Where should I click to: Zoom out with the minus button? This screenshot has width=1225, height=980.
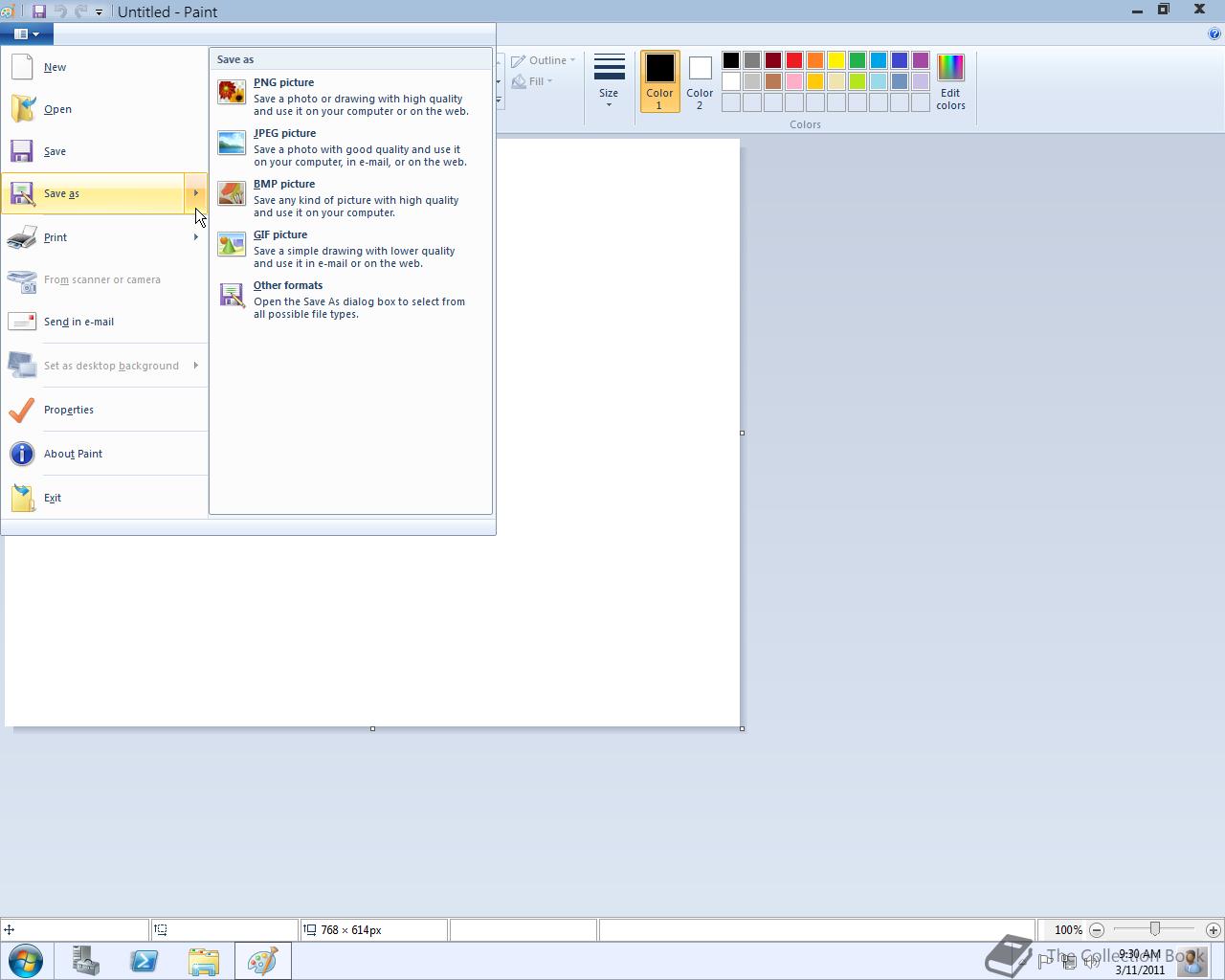[1097, 930]
